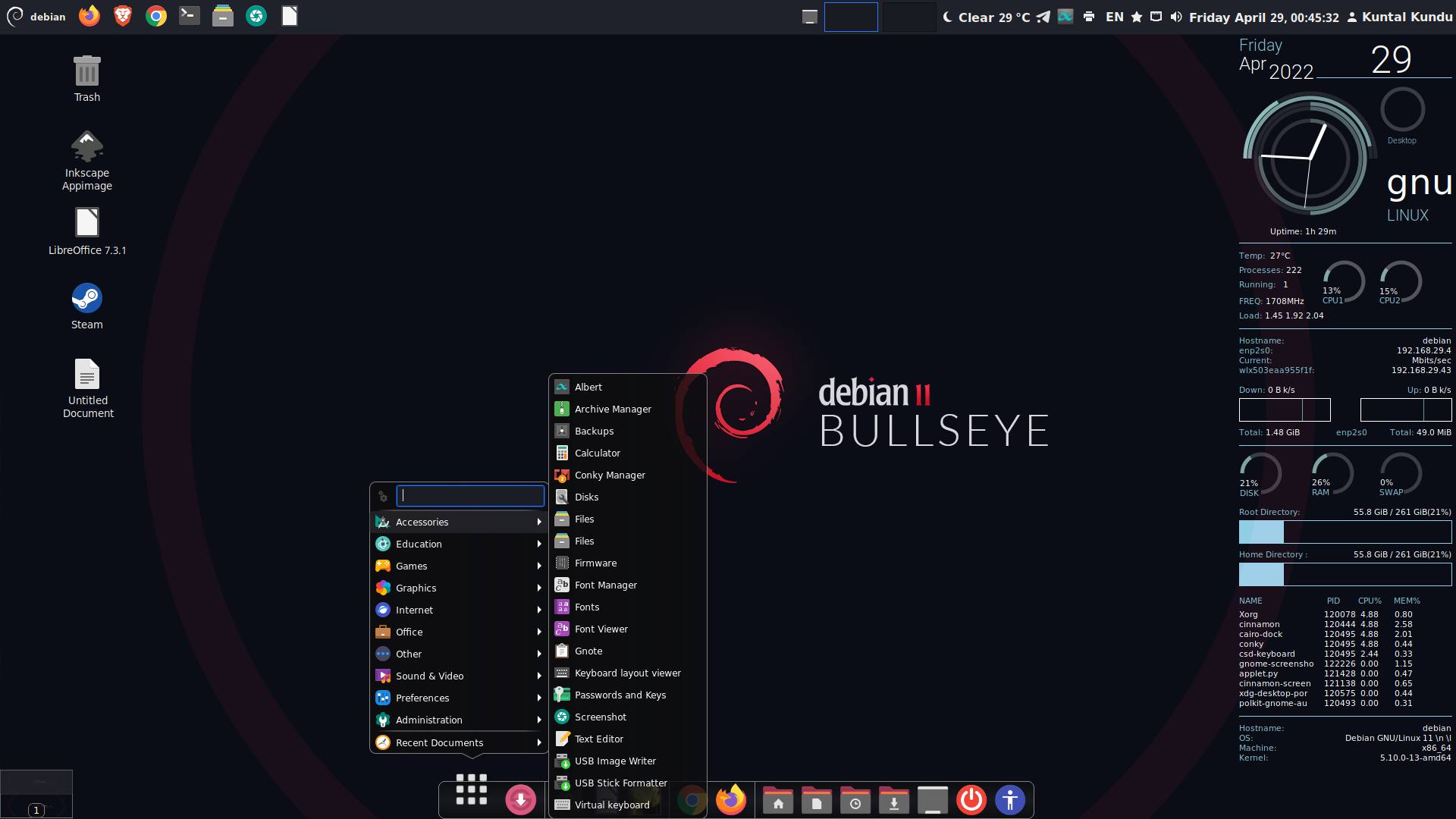
Task: Launch Albert from the Accessories submenu
Action: (628, 387)
